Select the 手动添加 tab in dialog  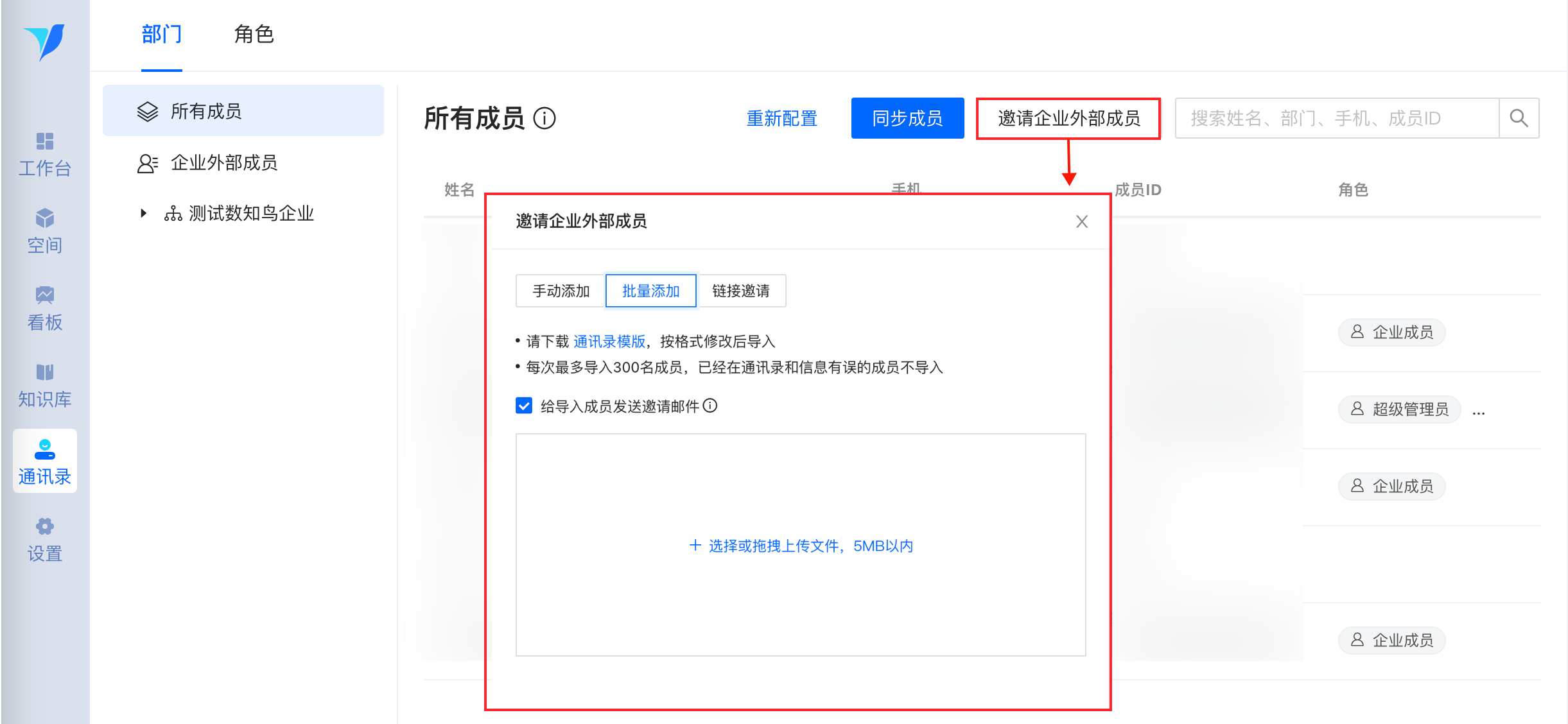(561, 291)
